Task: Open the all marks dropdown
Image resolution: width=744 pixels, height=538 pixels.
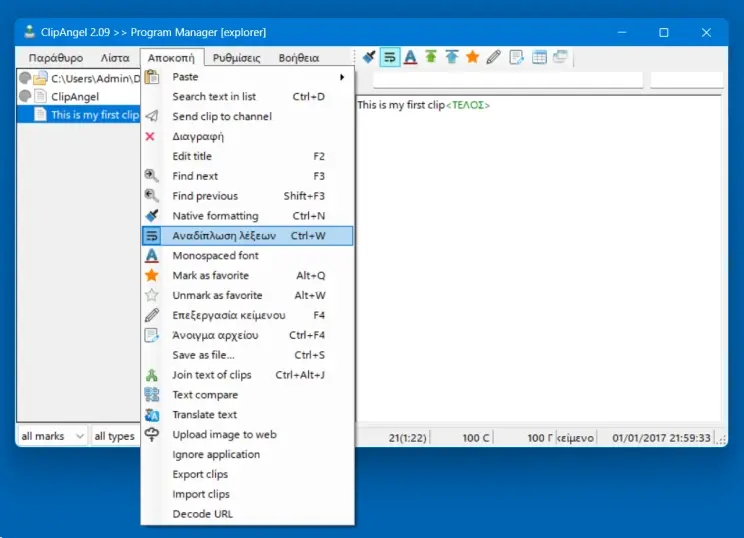Action: coord(53,436)
